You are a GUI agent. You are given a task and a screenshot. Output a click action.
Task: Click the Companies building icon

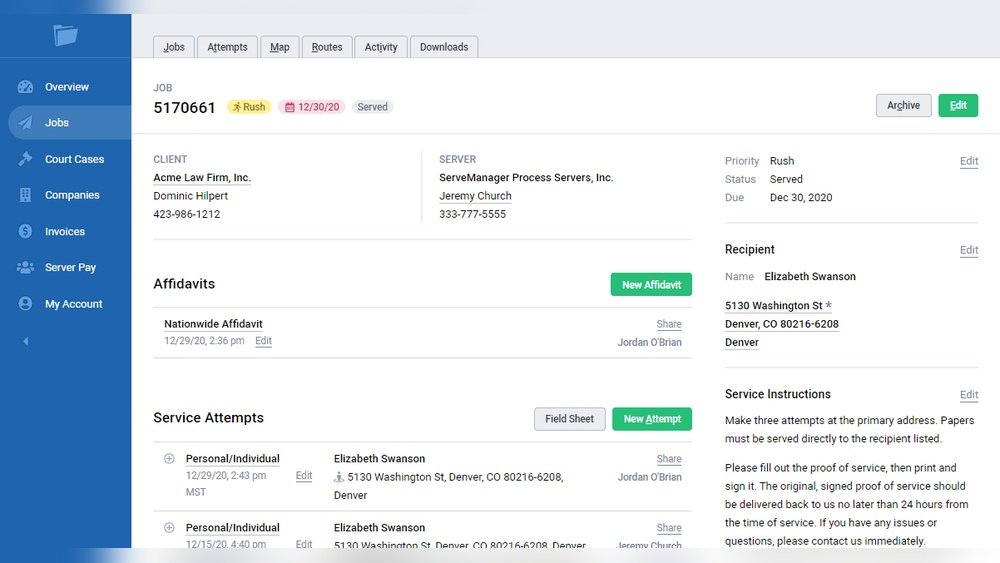[x=26, y=195]
